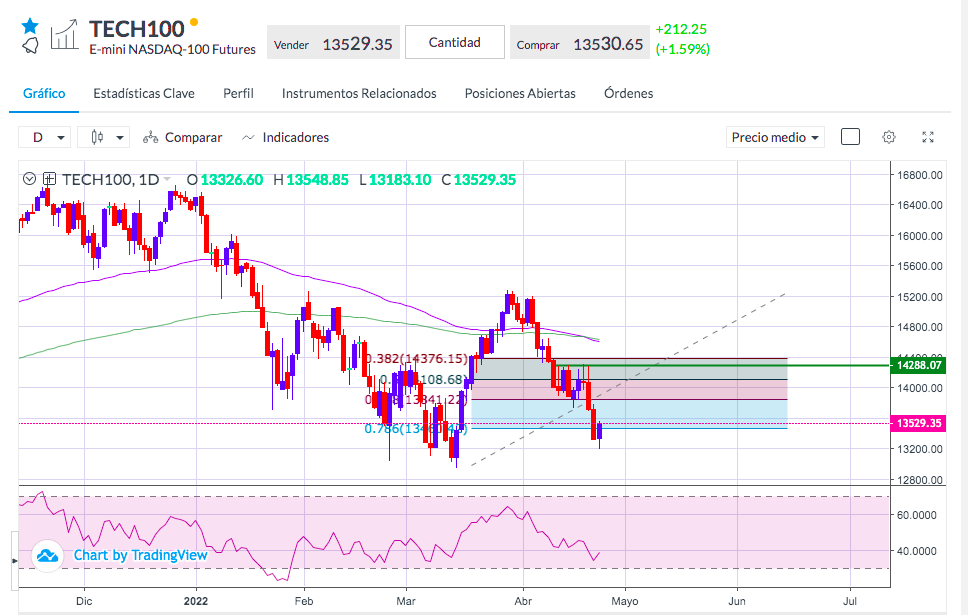Open the TECH100, 1D legend dropdown arrow

pos(167,179)
